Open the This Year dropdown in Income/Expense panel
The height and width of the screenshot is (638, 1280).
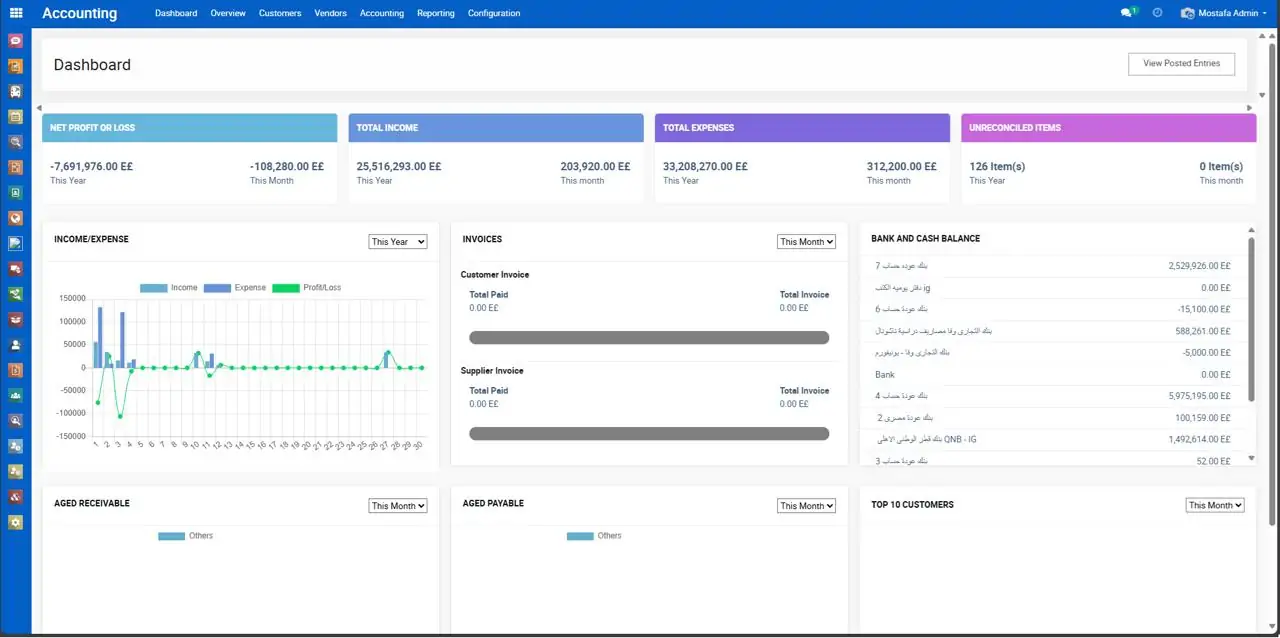tap(397, 241)
